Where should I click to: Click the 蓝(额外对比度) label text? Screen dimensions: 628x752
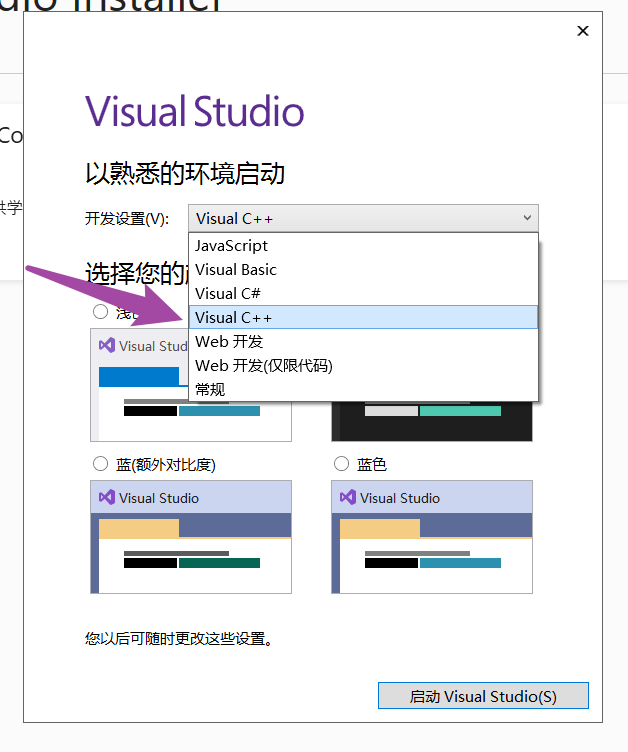pyautogui.click(x=166, y=464)
